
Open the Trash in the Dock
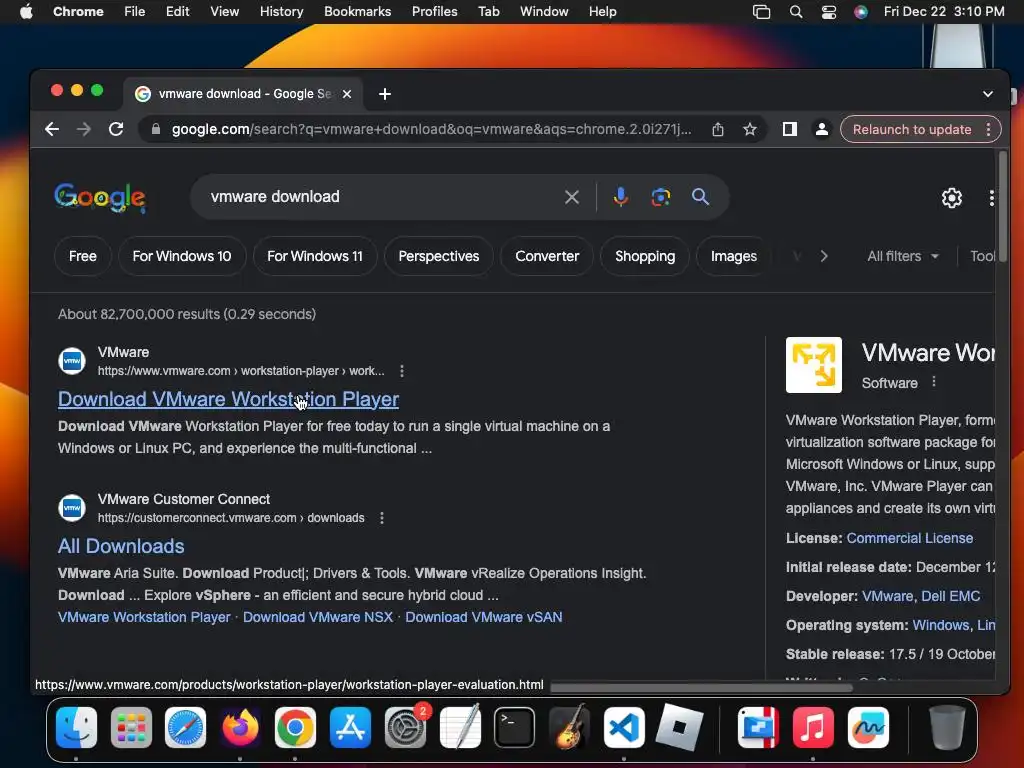[x=947, y=727]
